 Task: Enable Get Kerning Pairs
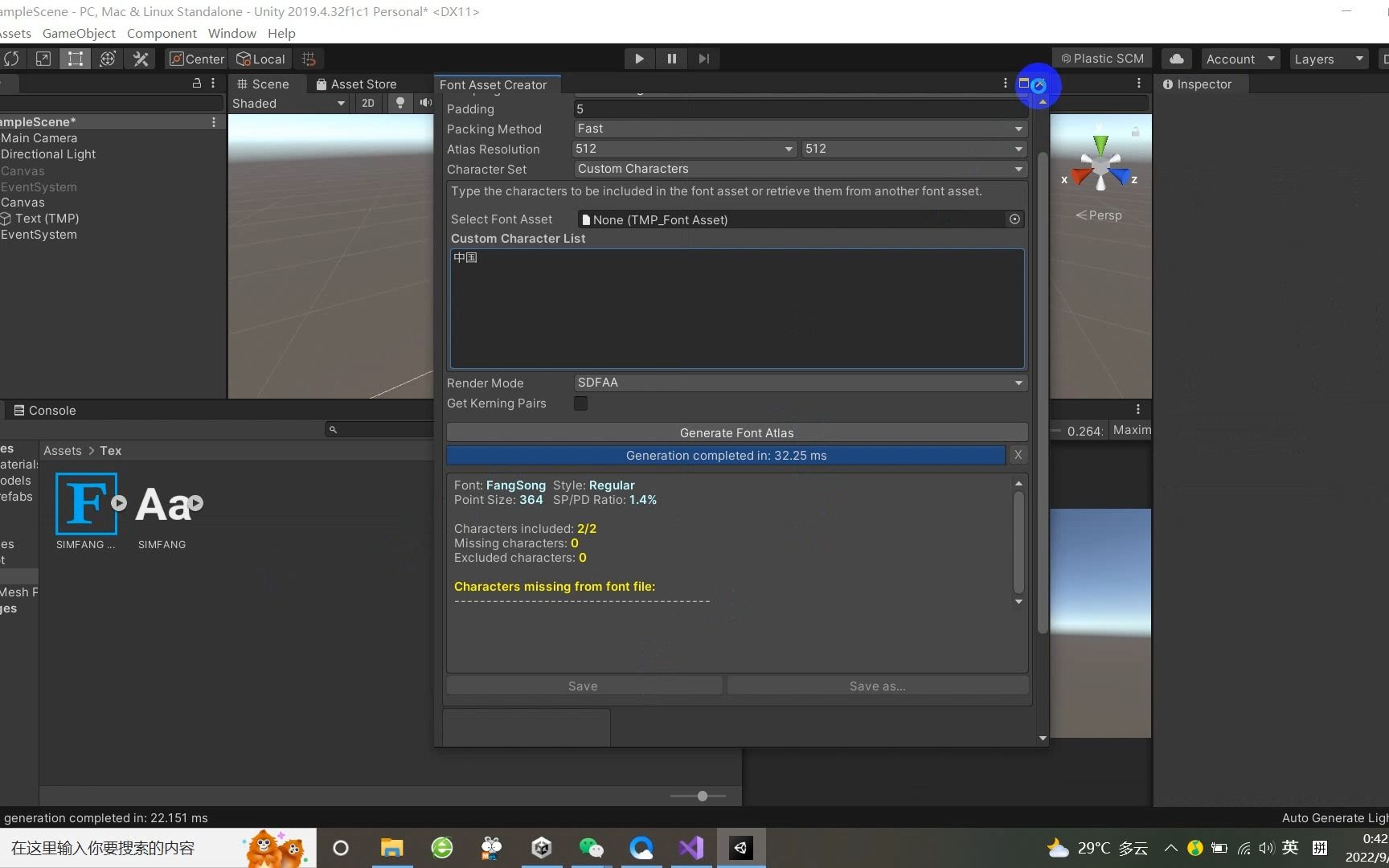tap(580, 403)
